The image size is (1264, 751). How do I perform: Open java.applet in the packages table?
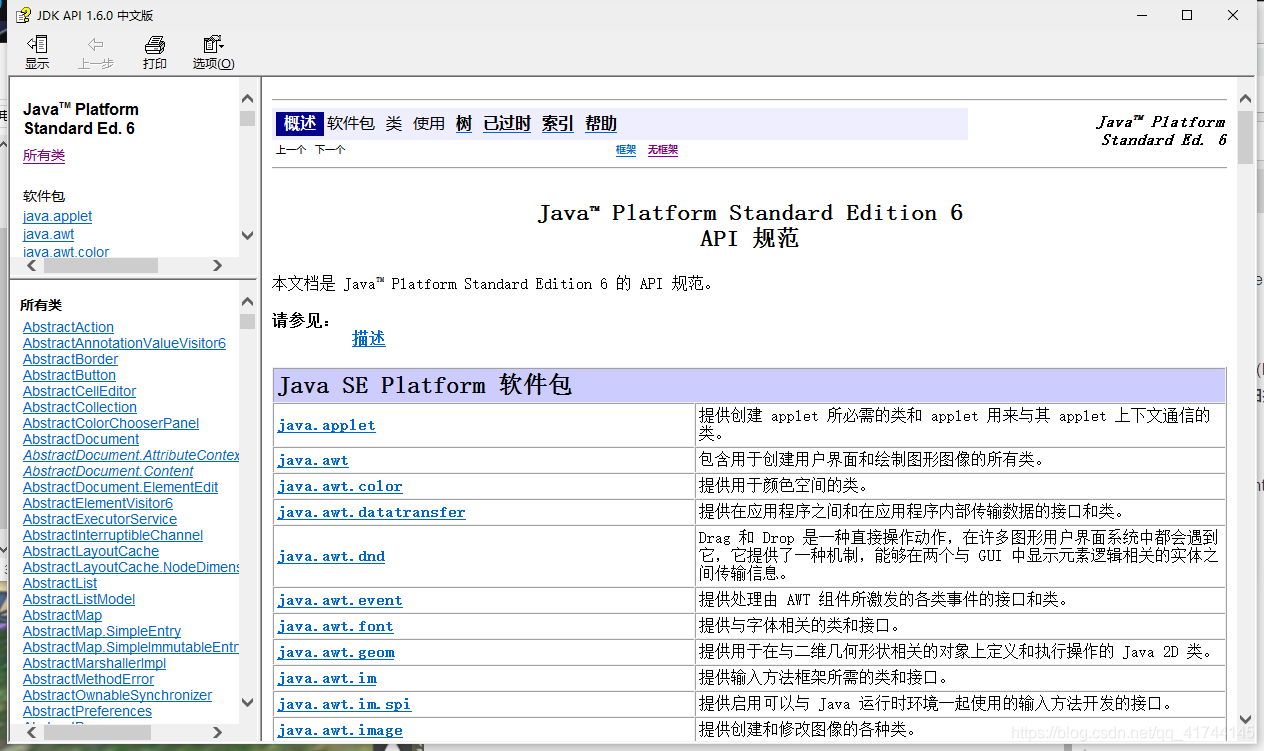click(327, 425)
